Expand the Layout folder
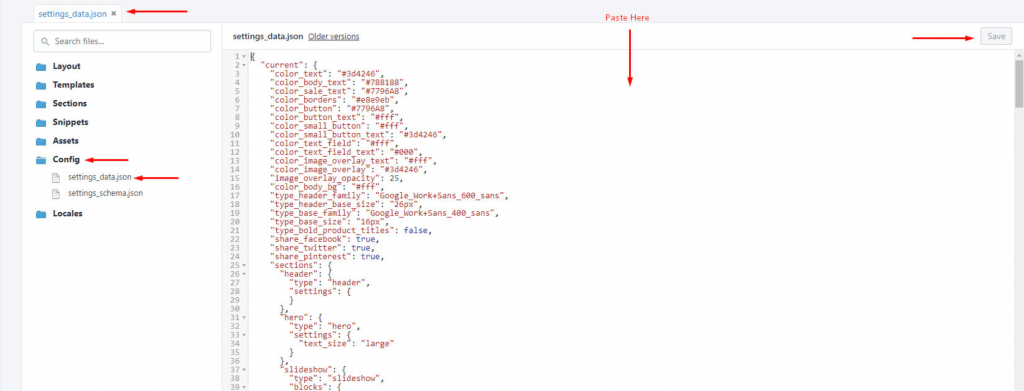This screenshot has height=391, width=1024. click(x=66, y=66)
